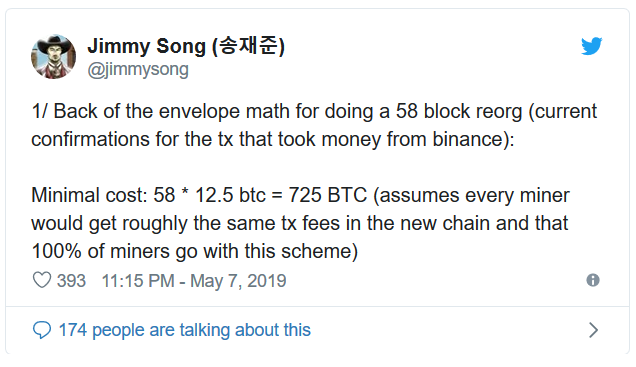Like the tweet with the heart icon
636x367 pixels.
click(42, 280)
